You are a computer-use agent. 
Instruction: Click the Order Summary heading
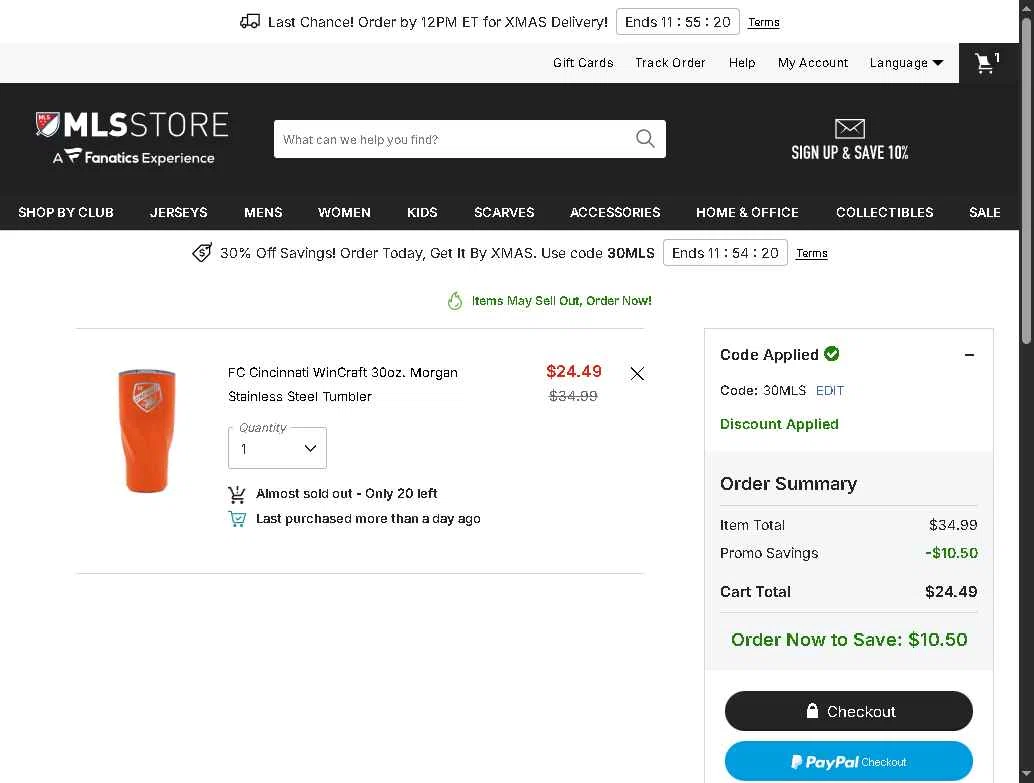788,484
